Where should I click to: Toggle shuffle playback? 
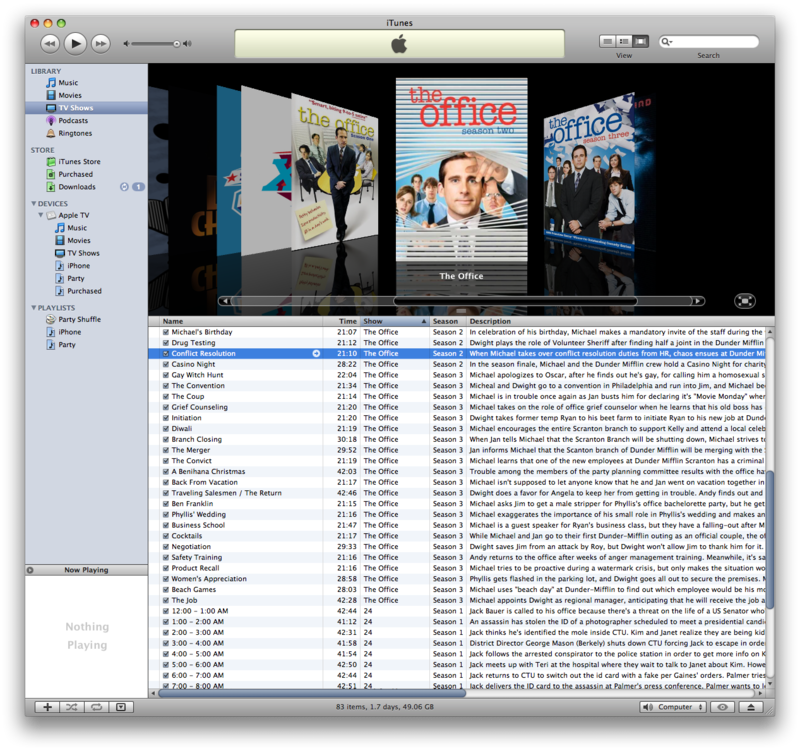71,707
